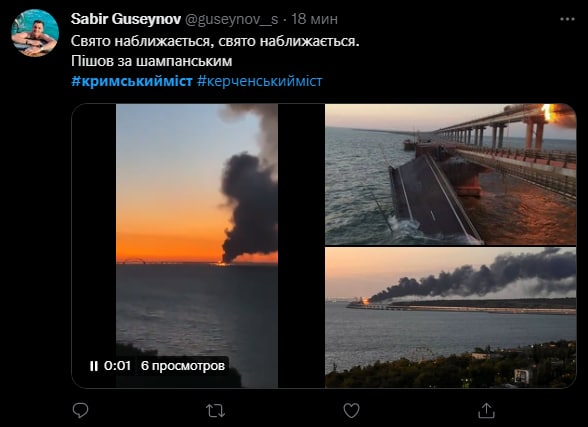Click the Sabir Guseynov display name
Screen dimensions: 588x427
[x=126, y=19]
